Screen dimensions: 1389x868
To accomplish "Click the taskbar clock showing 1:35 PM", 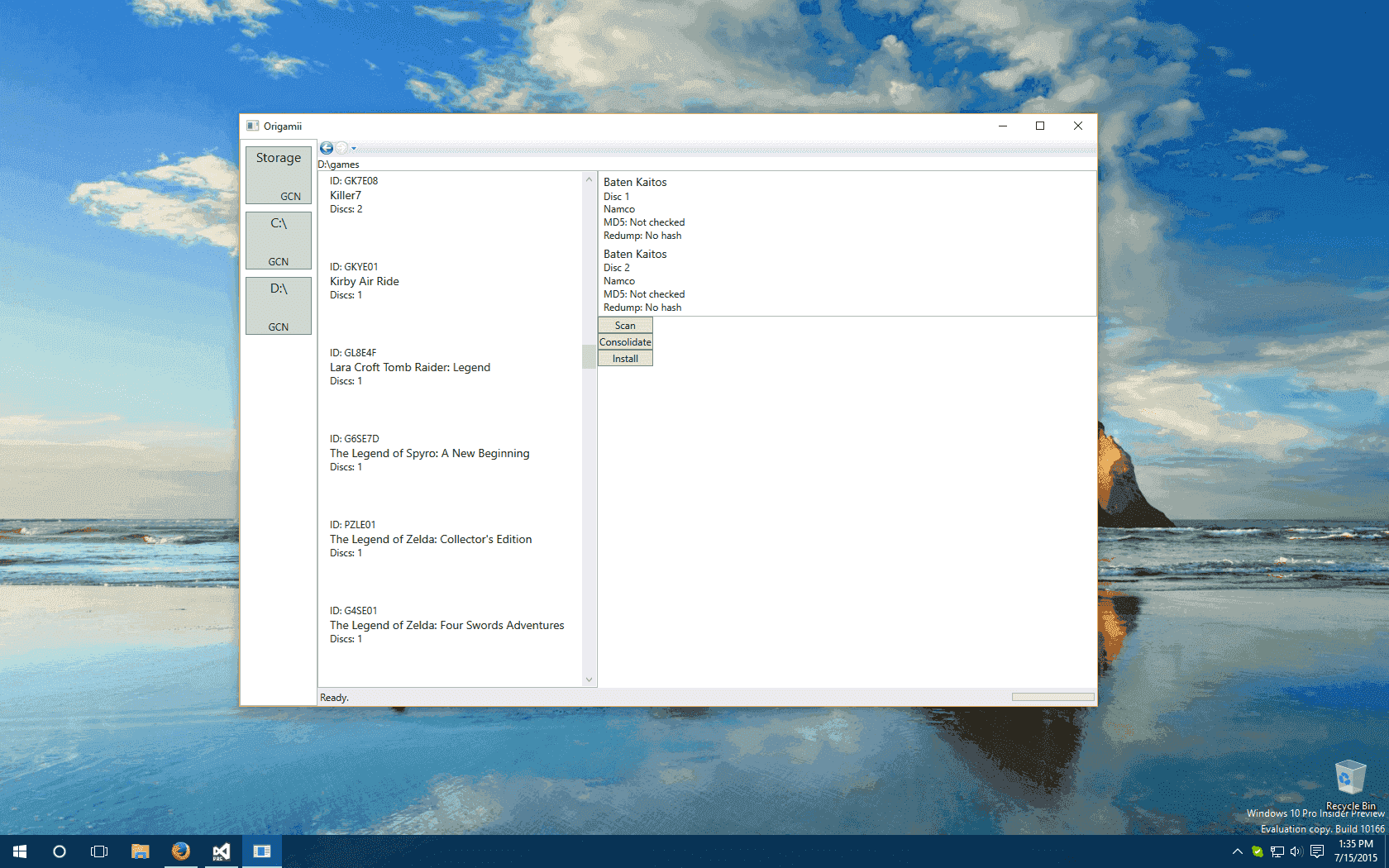I will (1356, 851).
